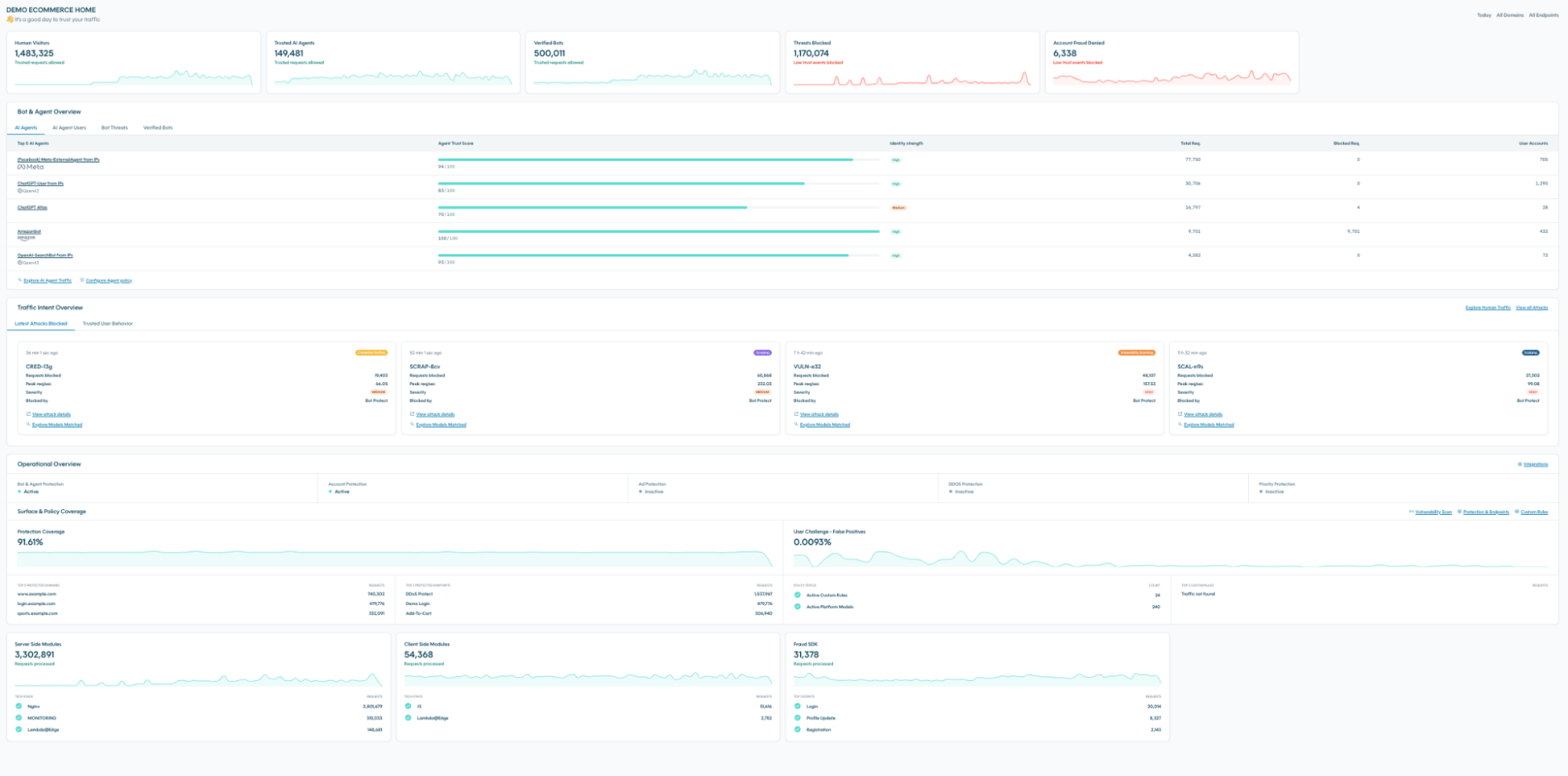The height and width of the screenshot is (776, 1568).
Task: Open the View all Attacks link
Action: click(x=1532, y=308)
